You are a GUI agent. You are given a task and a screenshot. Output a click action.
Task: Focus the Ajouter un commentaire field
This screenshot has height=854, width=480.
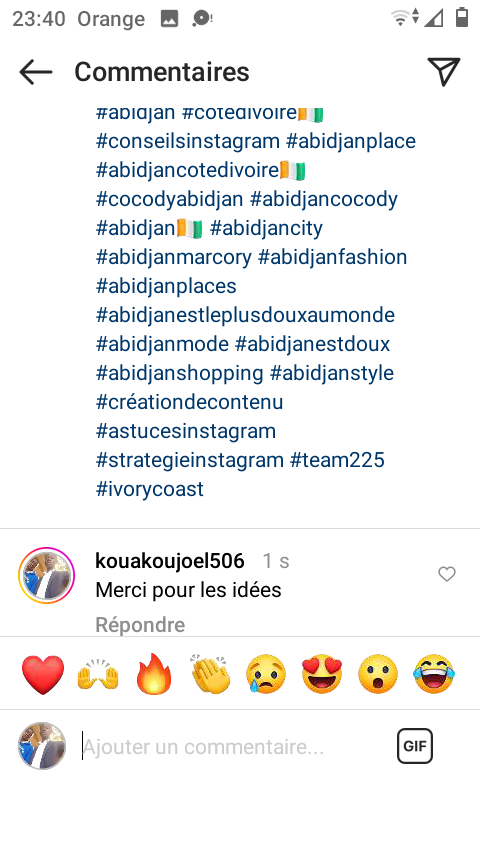pyautogui.click(x=234, y=746)
